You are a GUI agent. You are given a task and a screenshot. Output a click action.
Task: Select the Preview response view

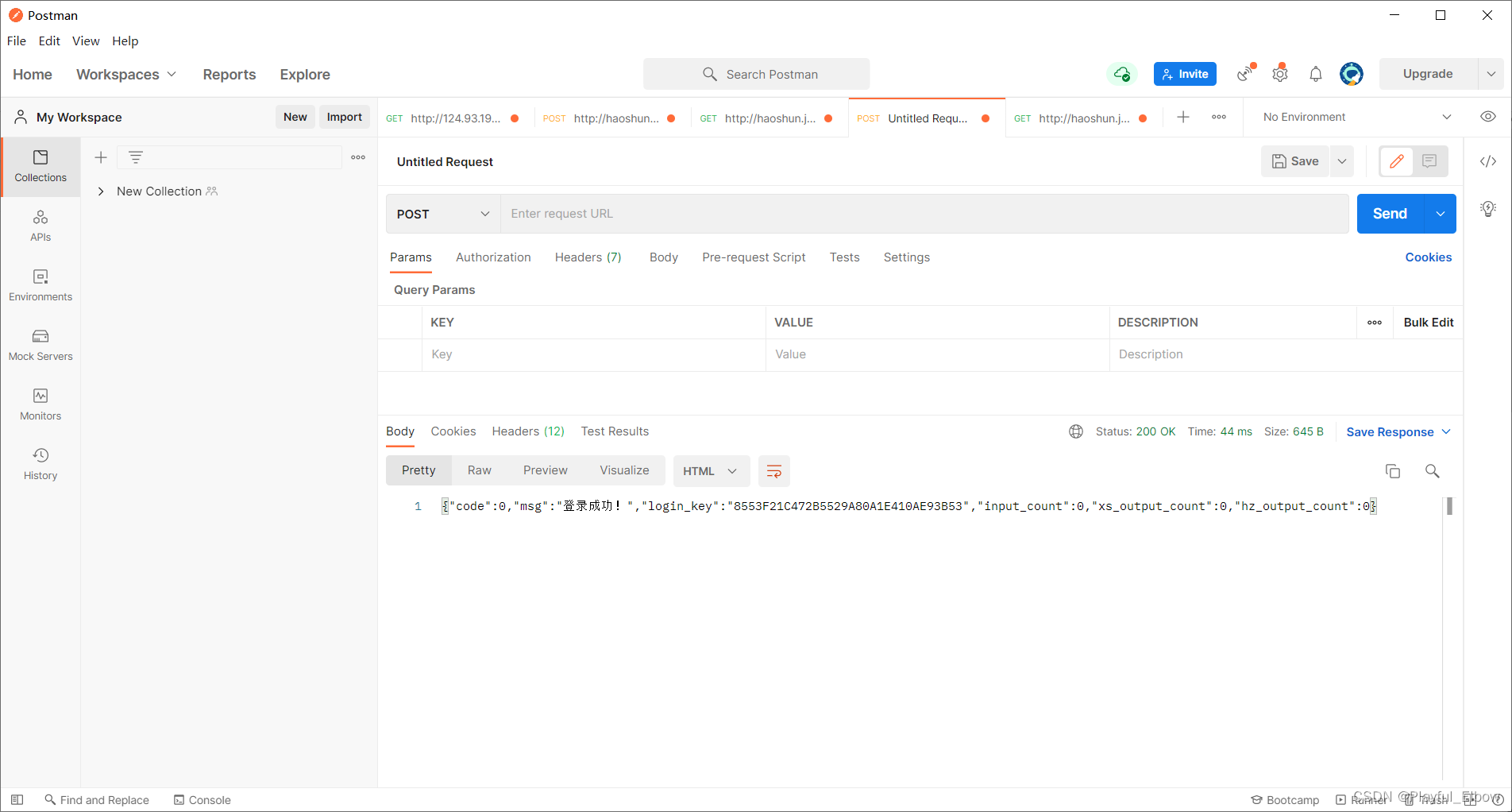(546, 470)
